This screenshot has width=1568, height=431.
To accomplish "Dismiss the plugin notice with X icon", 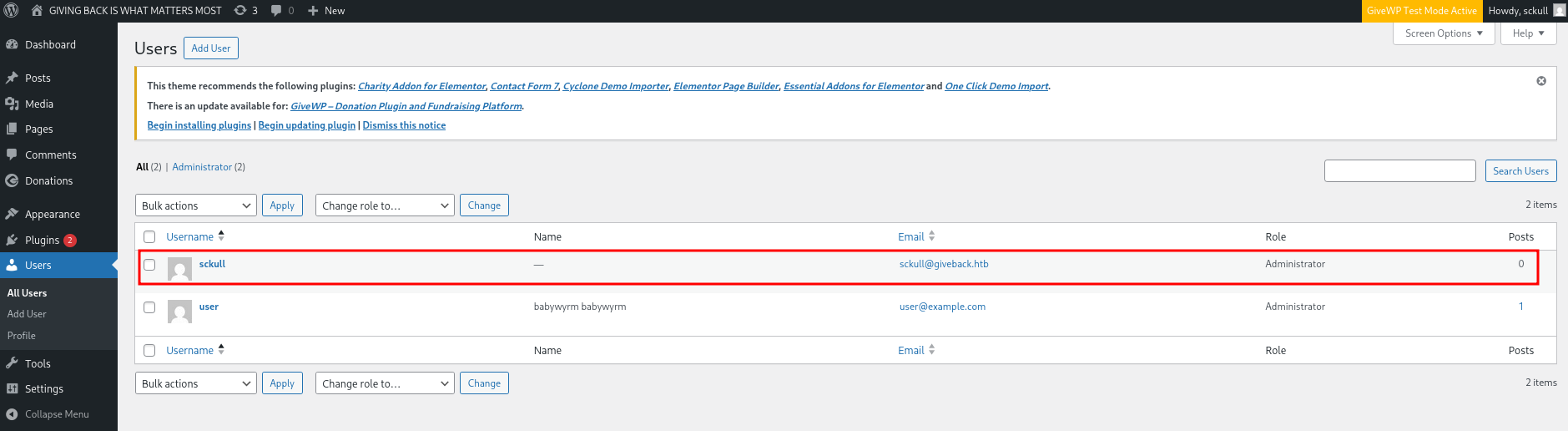I will point(1541,81).
